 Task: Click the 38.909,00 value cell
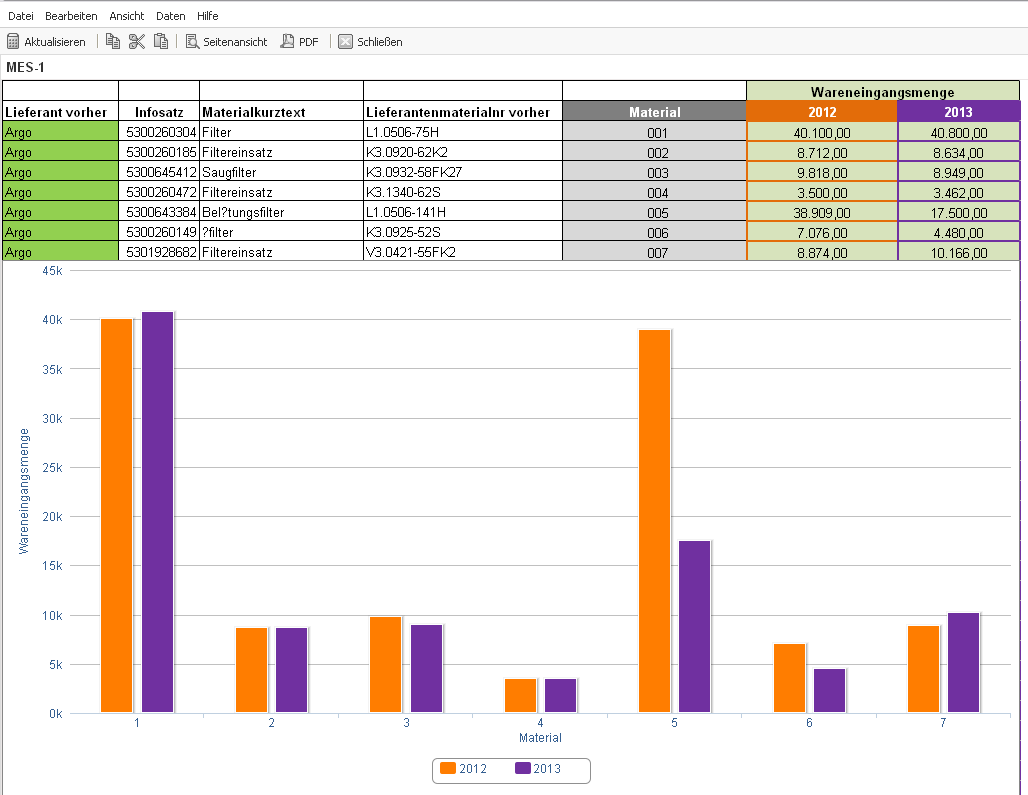(821, 212)
